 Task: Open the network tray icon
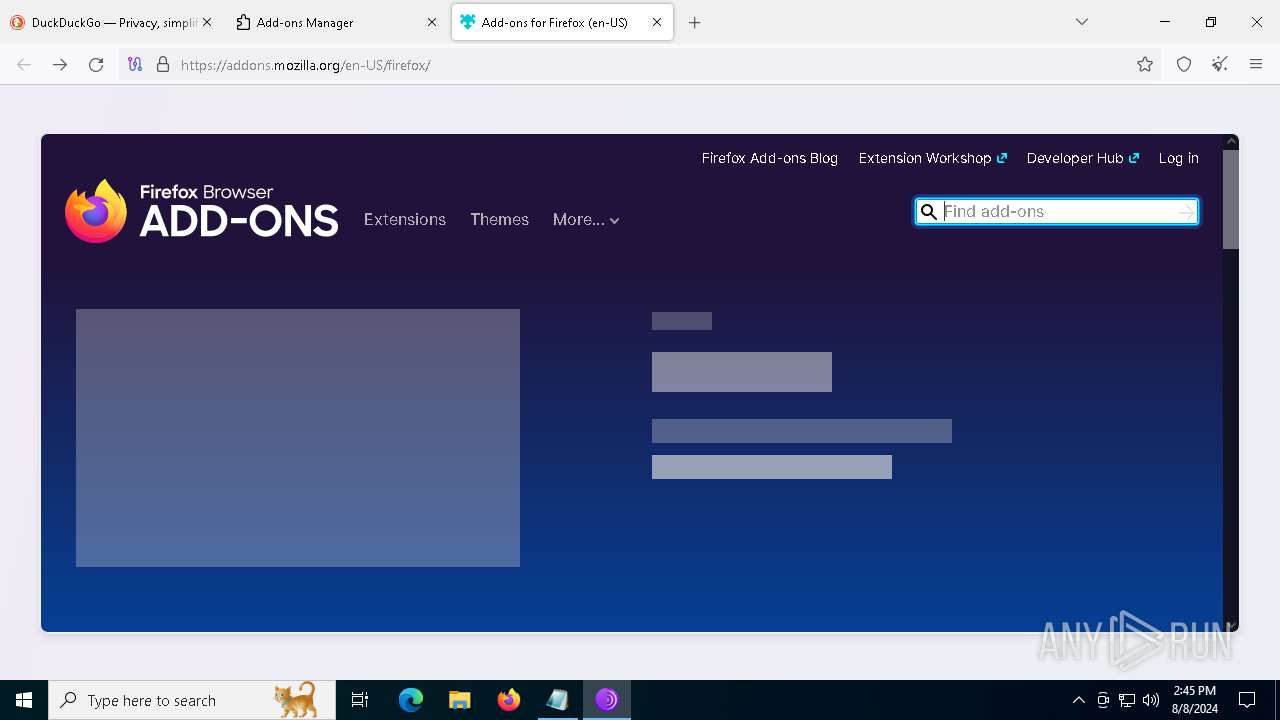1127,700
